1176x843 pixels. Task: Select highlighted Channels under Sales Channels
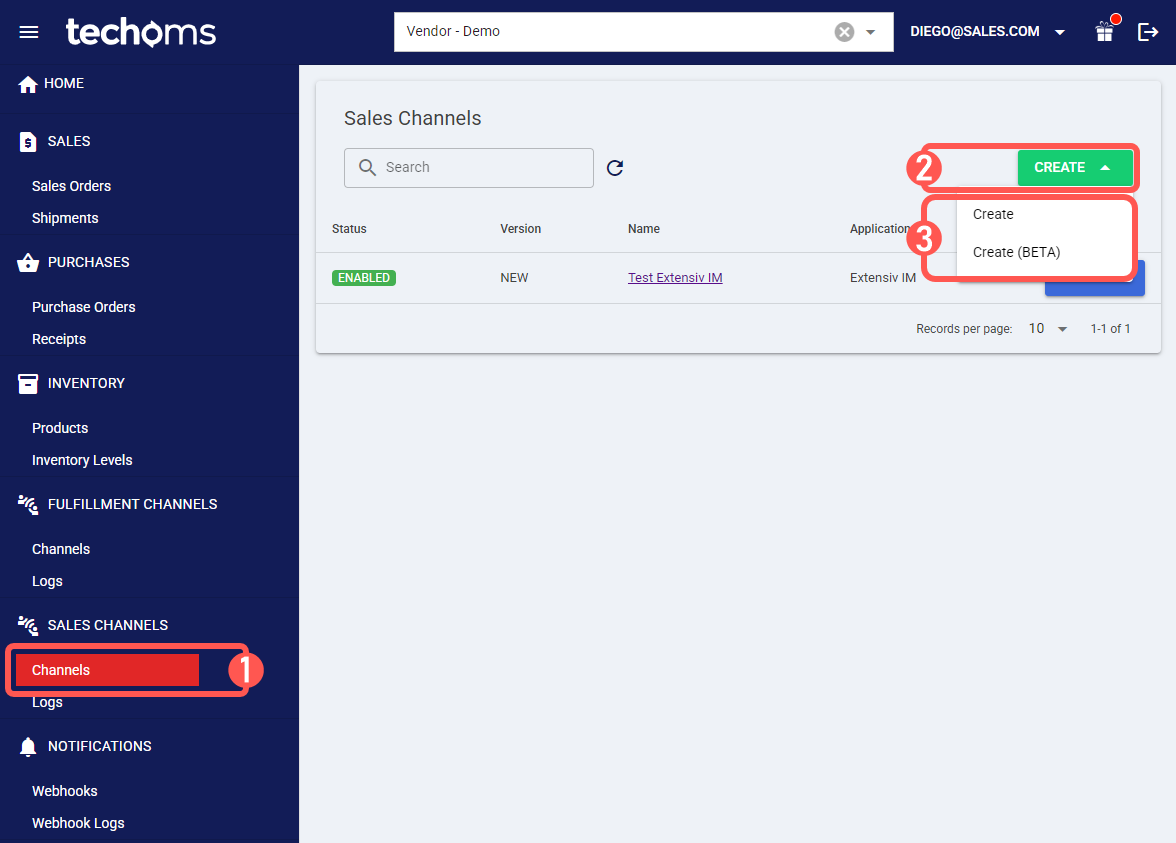pos(107,670)
